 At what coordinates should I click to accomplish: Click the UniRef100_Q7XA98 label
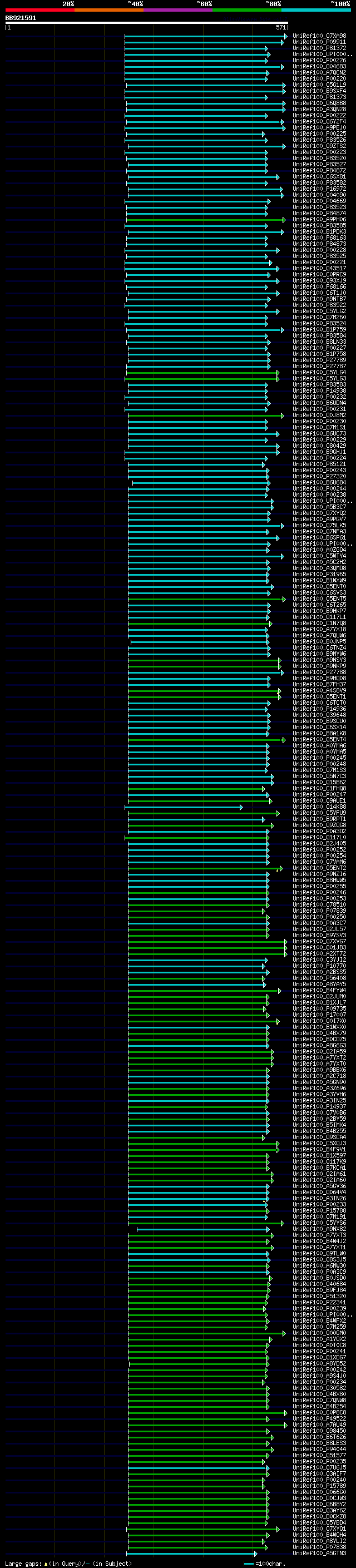(319, 36)
